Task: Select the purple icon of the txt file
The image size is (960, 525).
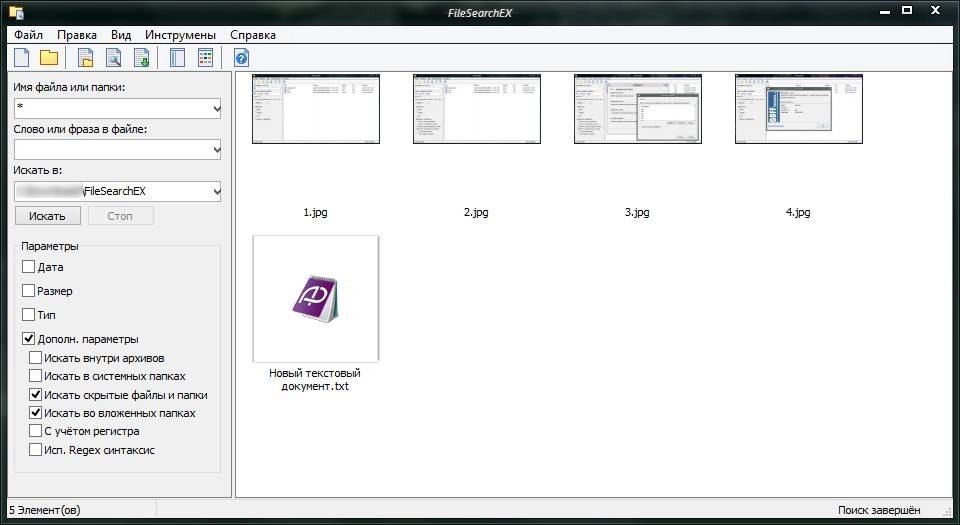Action: tap(315, 299)
